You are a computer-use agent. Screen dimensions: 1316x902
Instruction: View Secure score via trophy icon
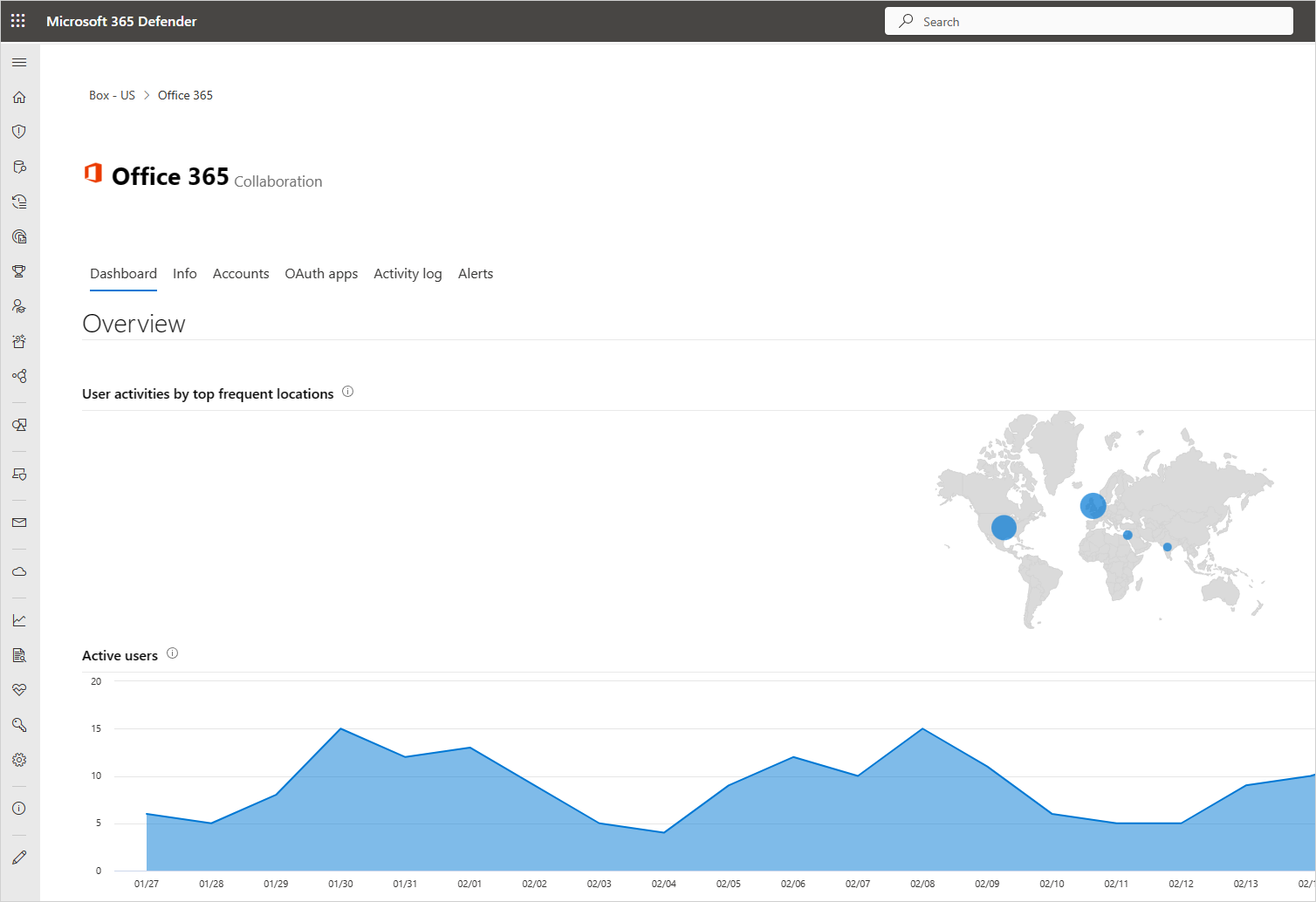pos(19,270)
